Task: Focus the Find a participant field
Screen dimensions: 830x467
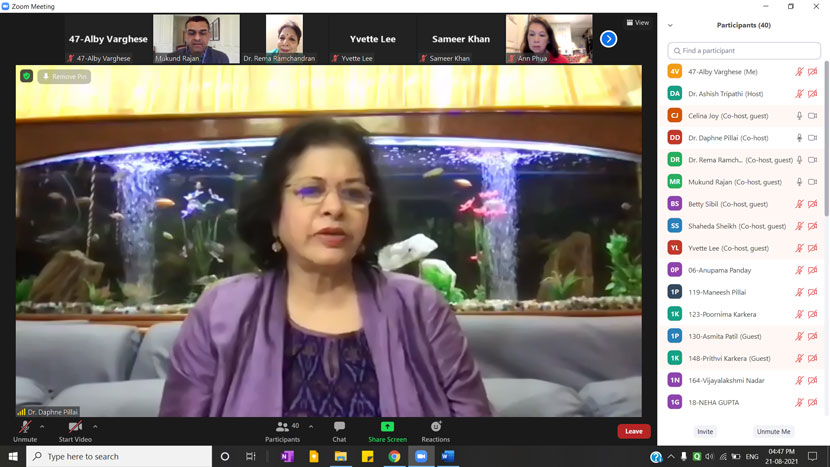Action: tap(744, 51)
